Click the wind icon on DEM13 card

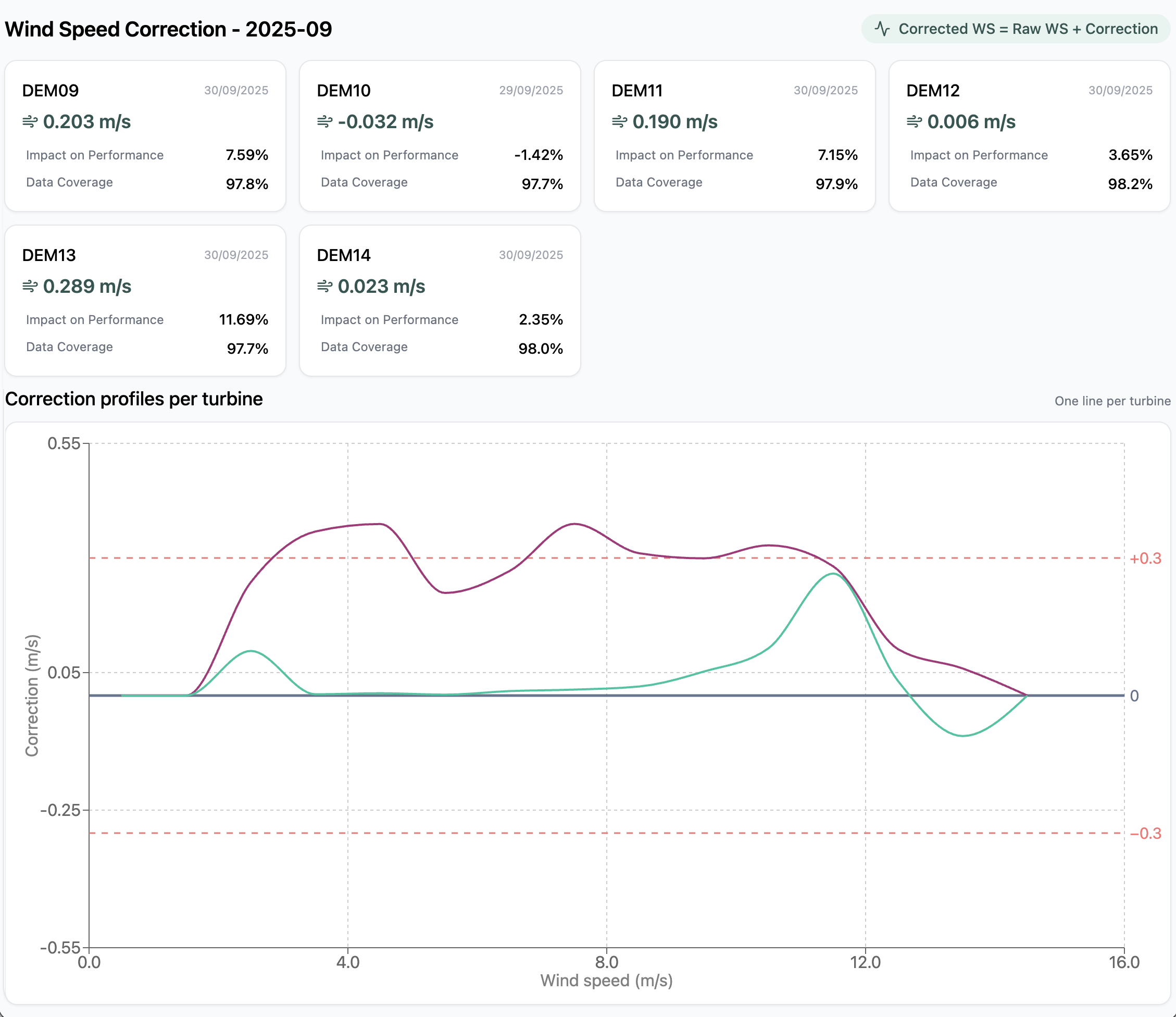[x=30, y=286]
